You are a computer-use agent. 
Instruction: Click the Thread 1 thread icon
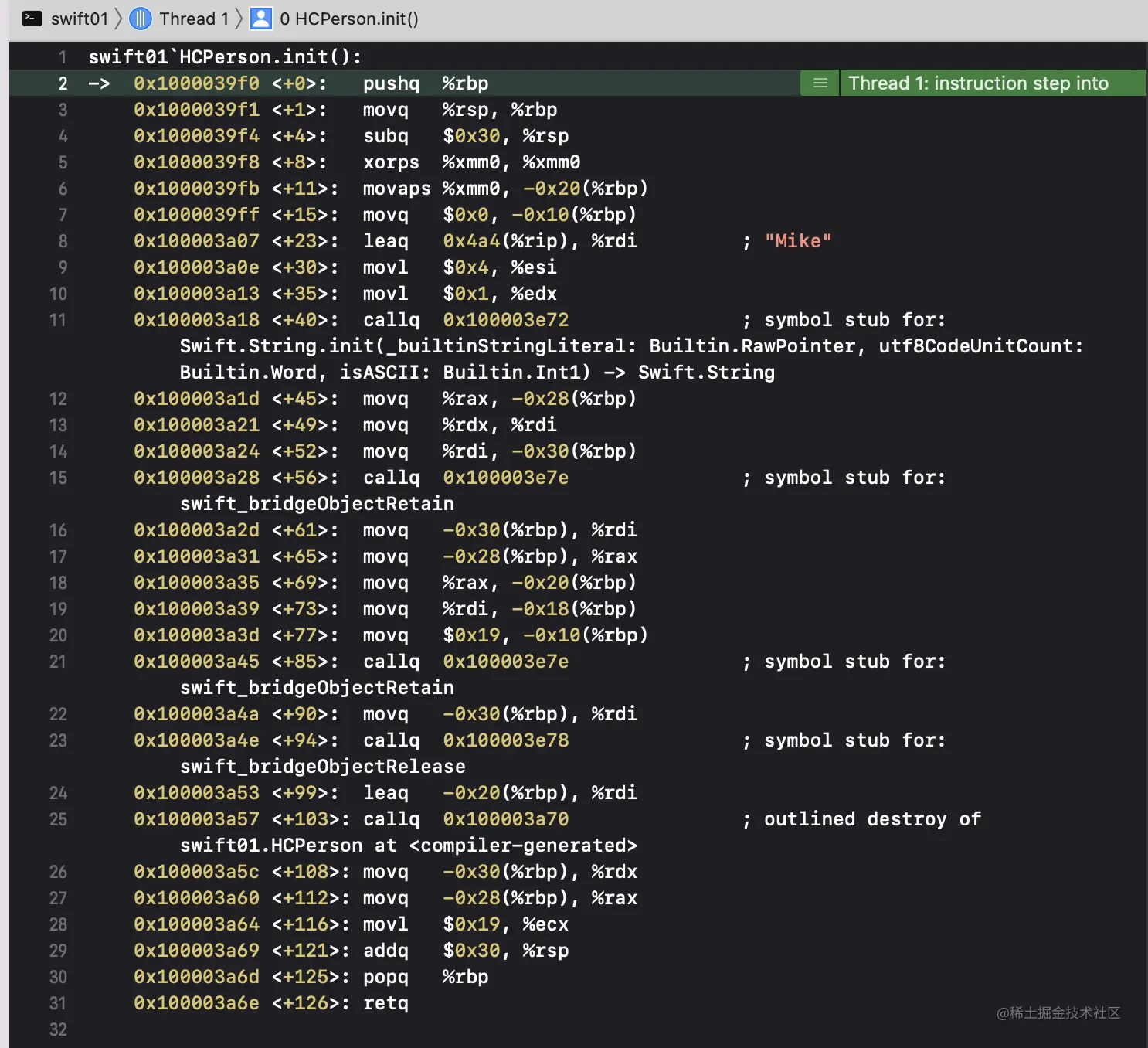tap(141, 19)
